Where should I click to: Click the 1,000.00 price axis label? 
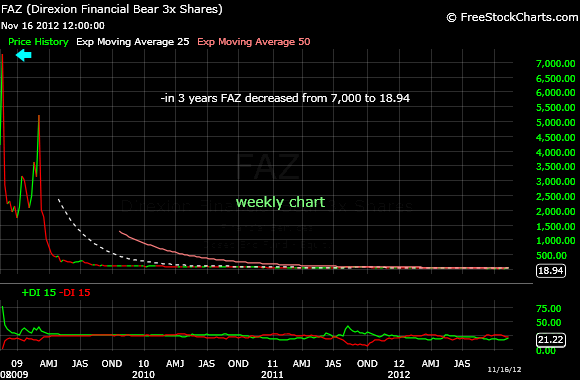556,241
